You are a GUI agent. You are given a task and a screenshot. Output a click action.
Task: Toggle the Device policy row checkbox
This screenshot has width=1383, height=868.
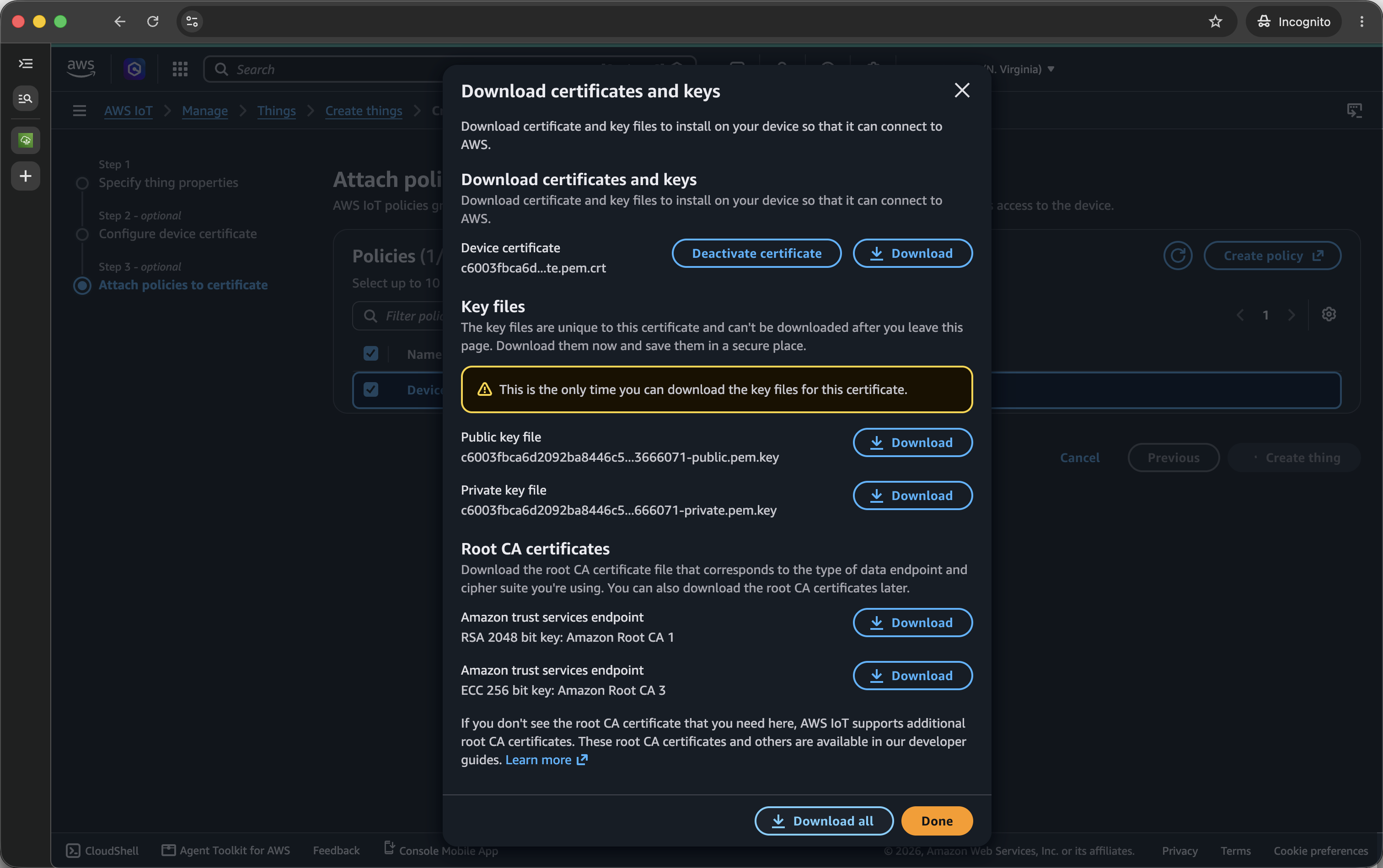pyautogui.click(x=371, y=390)
